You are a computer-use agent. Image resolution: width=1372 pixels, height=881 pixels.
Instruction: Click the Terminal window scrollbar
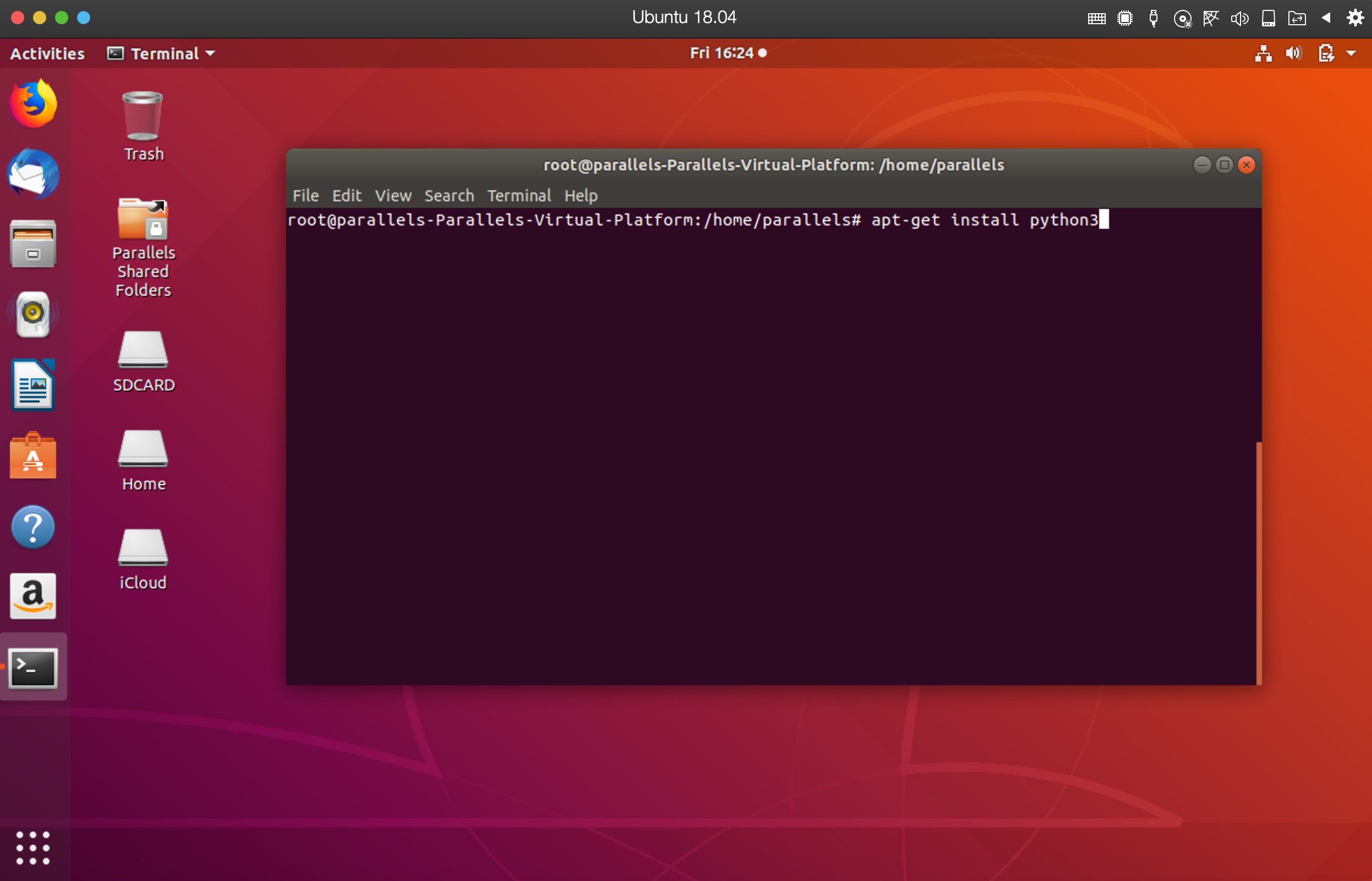1259,564
